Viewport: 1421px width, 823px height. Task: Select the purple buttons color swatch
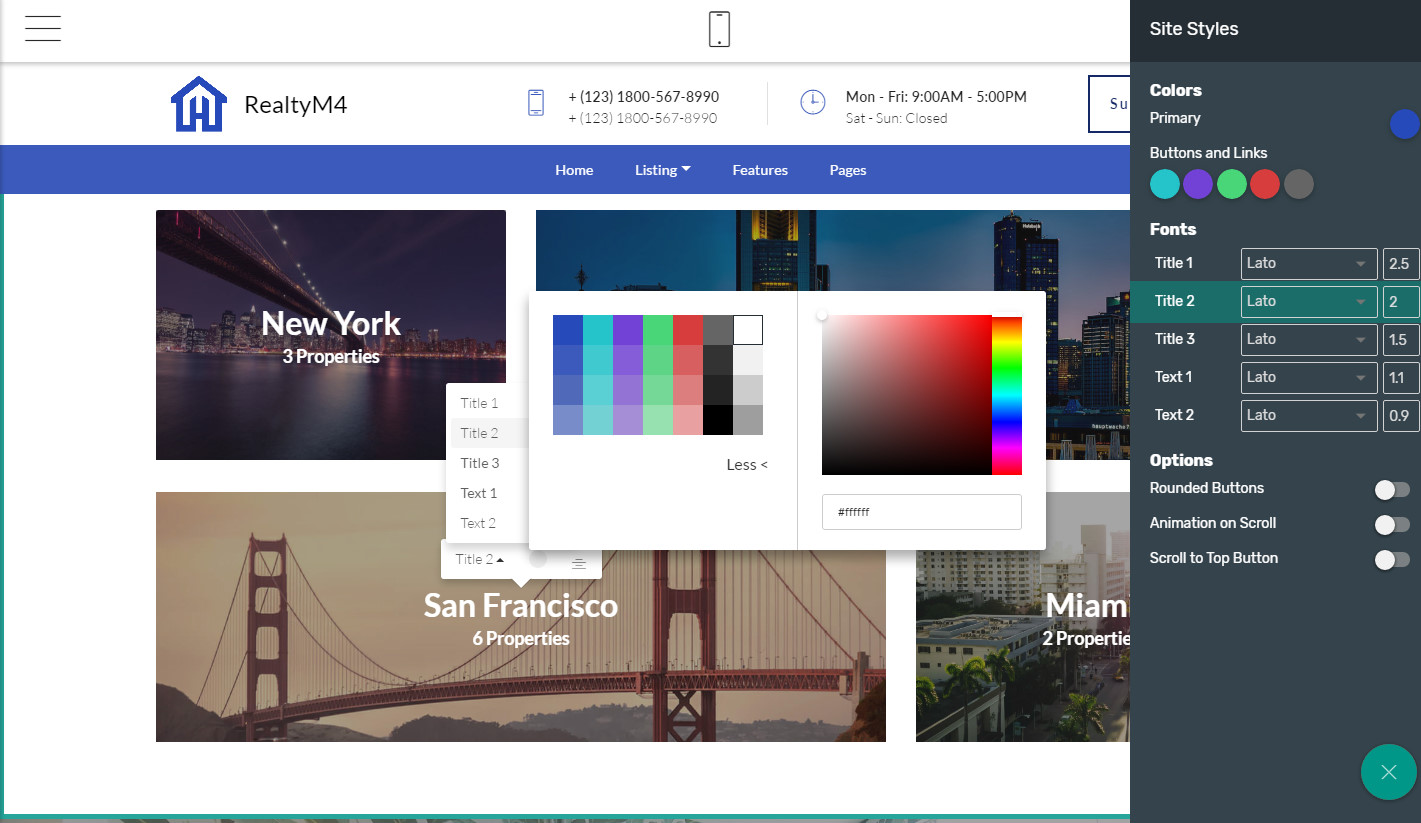click(1198, 184)
